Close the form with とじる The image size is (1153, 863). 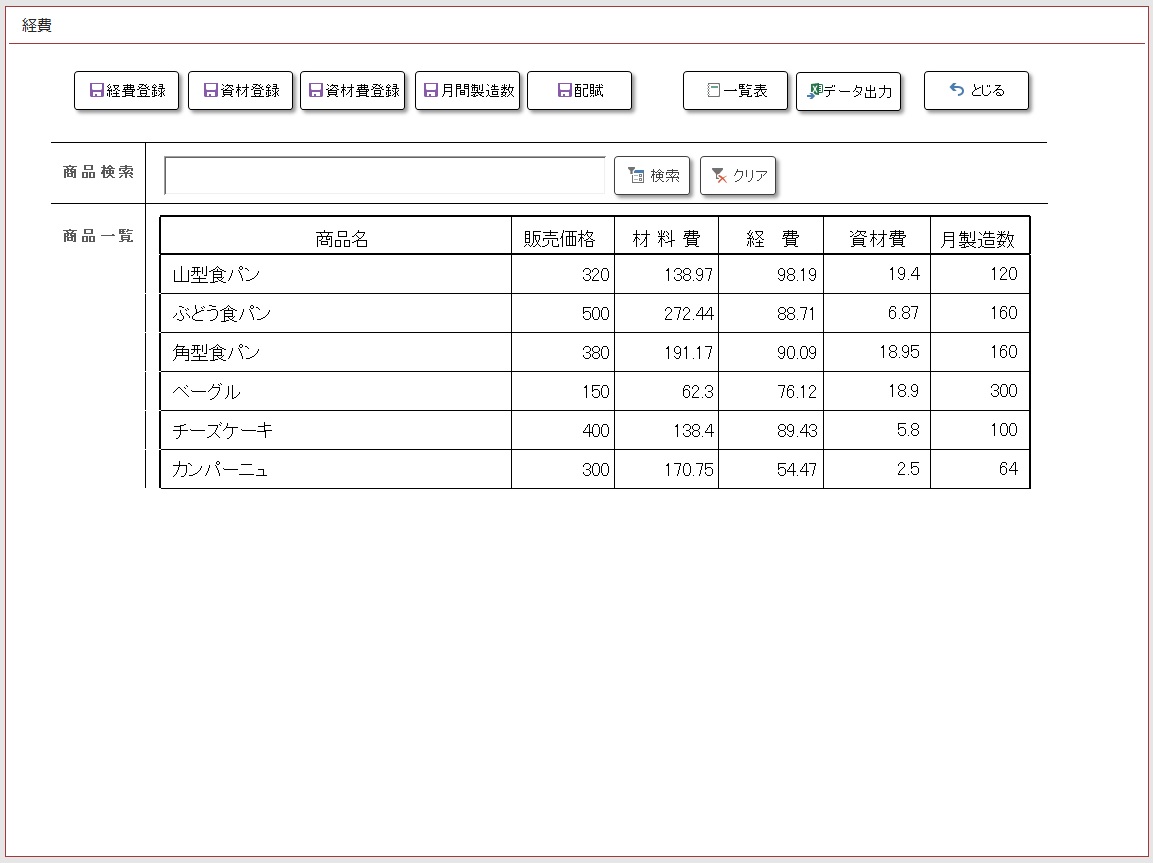[977, 90]
